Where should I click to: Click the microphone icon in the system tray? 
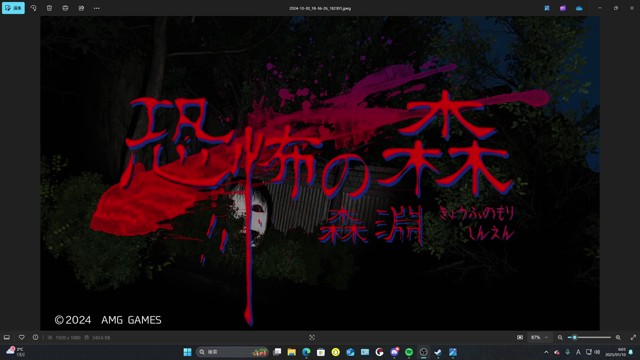[567, 352]
